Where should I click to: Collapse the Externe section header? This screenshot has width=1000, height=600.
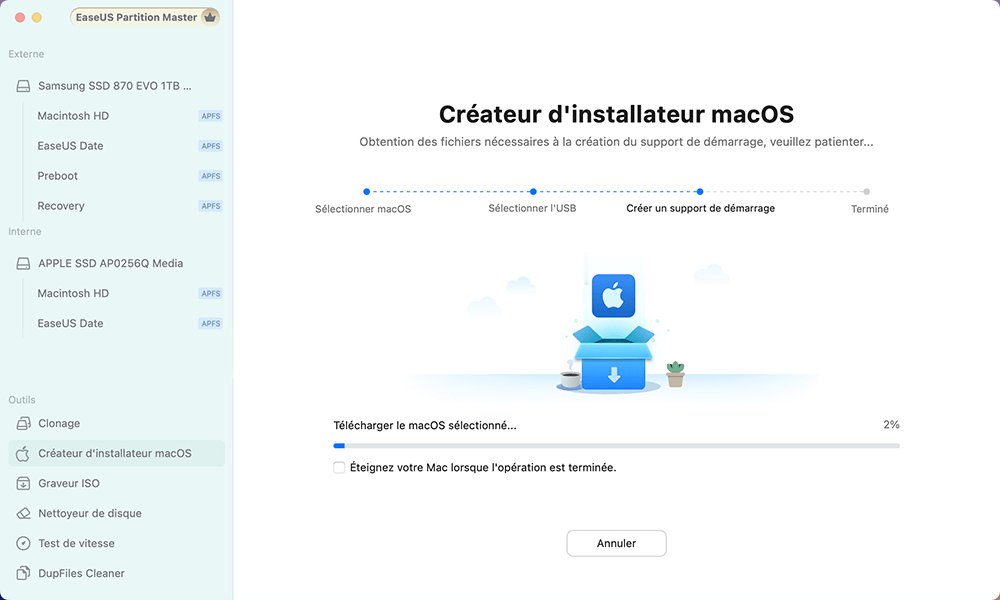26,54
